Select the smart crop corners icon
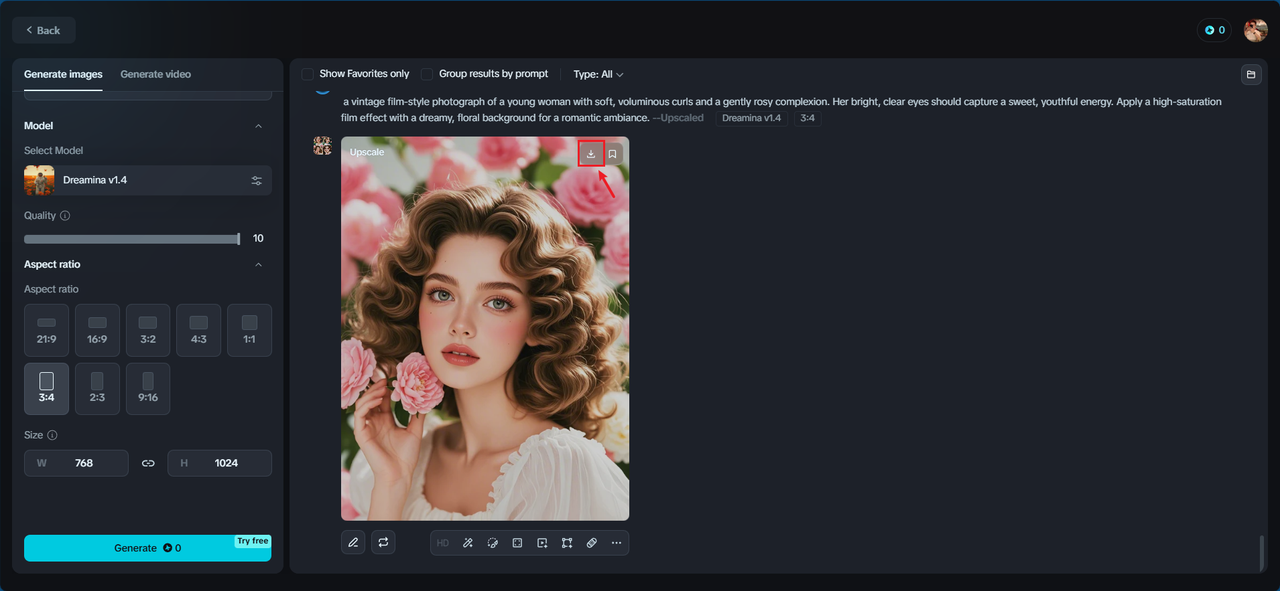Screen dimensions: 1280x591 [567, 543]
